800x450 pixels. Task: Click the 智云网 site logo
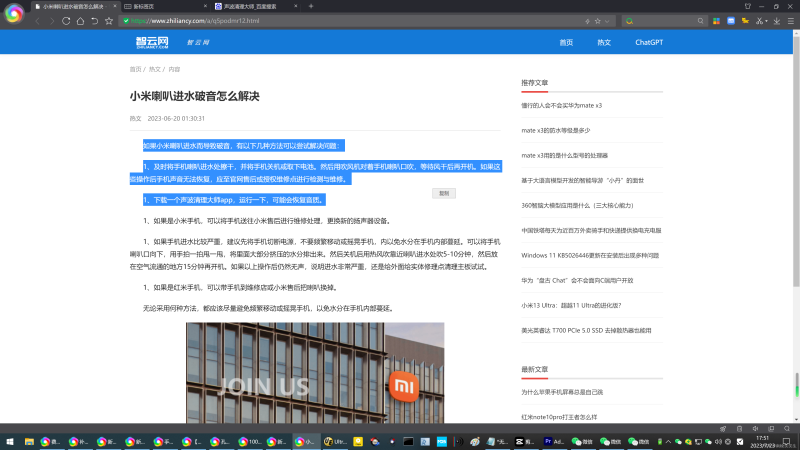click(152, 42)
